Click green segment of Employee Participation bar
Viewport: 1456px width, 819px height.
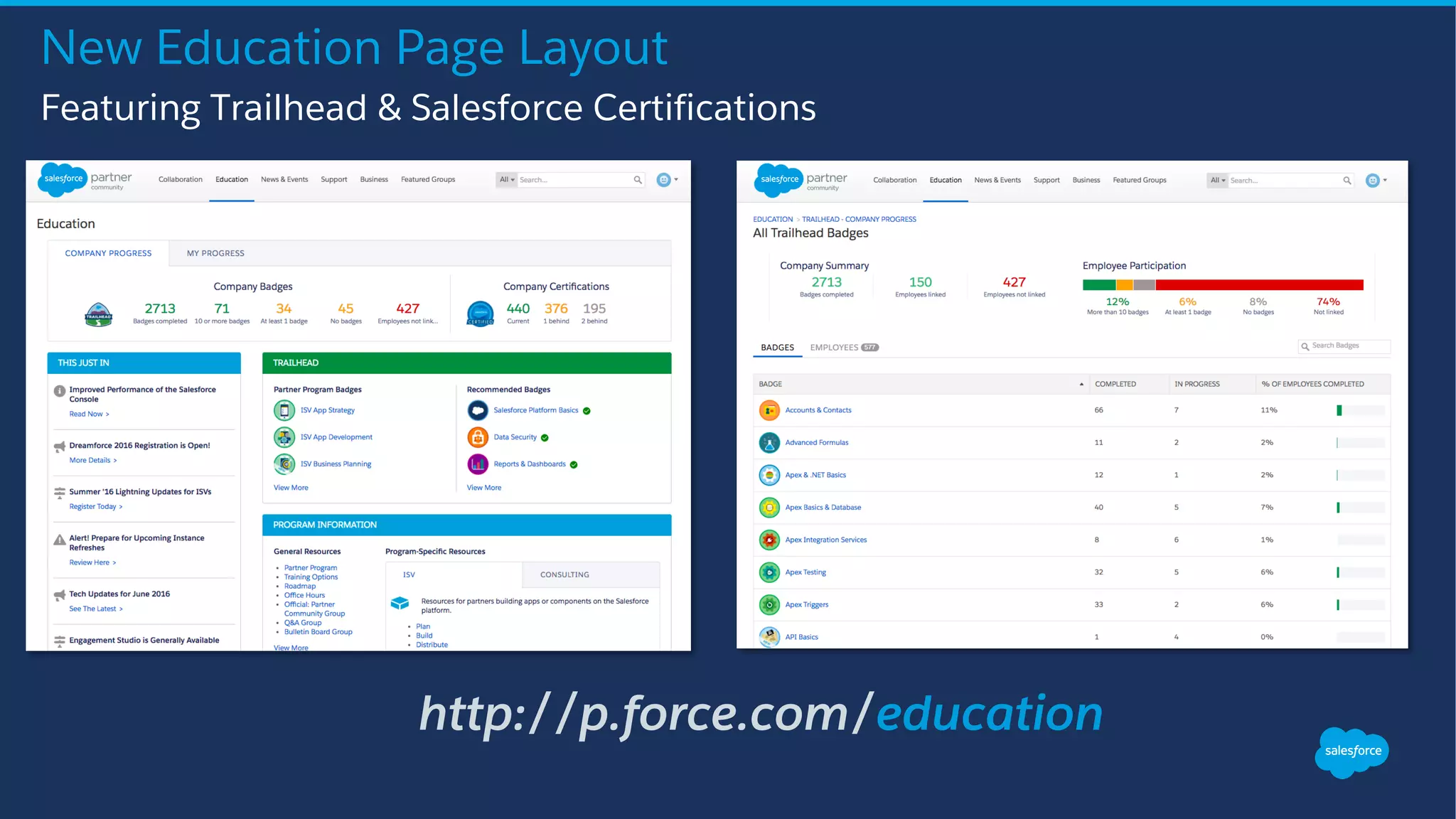[x=1099, y=285]
